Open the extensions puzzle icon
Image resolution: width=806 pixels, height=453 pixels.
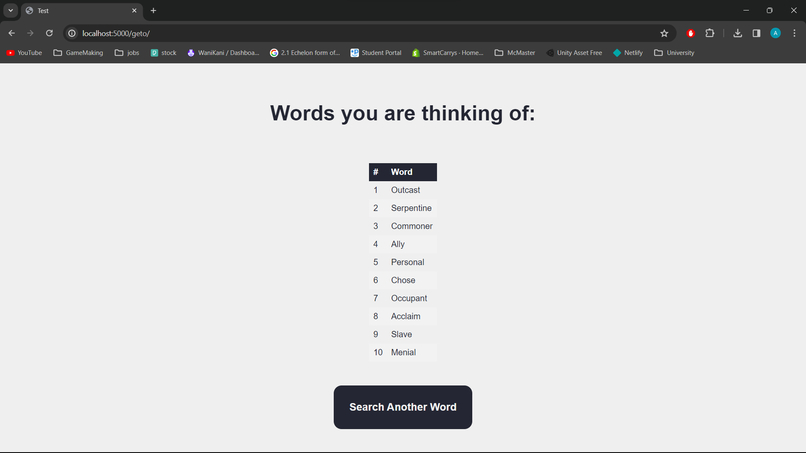pos(710,33)
